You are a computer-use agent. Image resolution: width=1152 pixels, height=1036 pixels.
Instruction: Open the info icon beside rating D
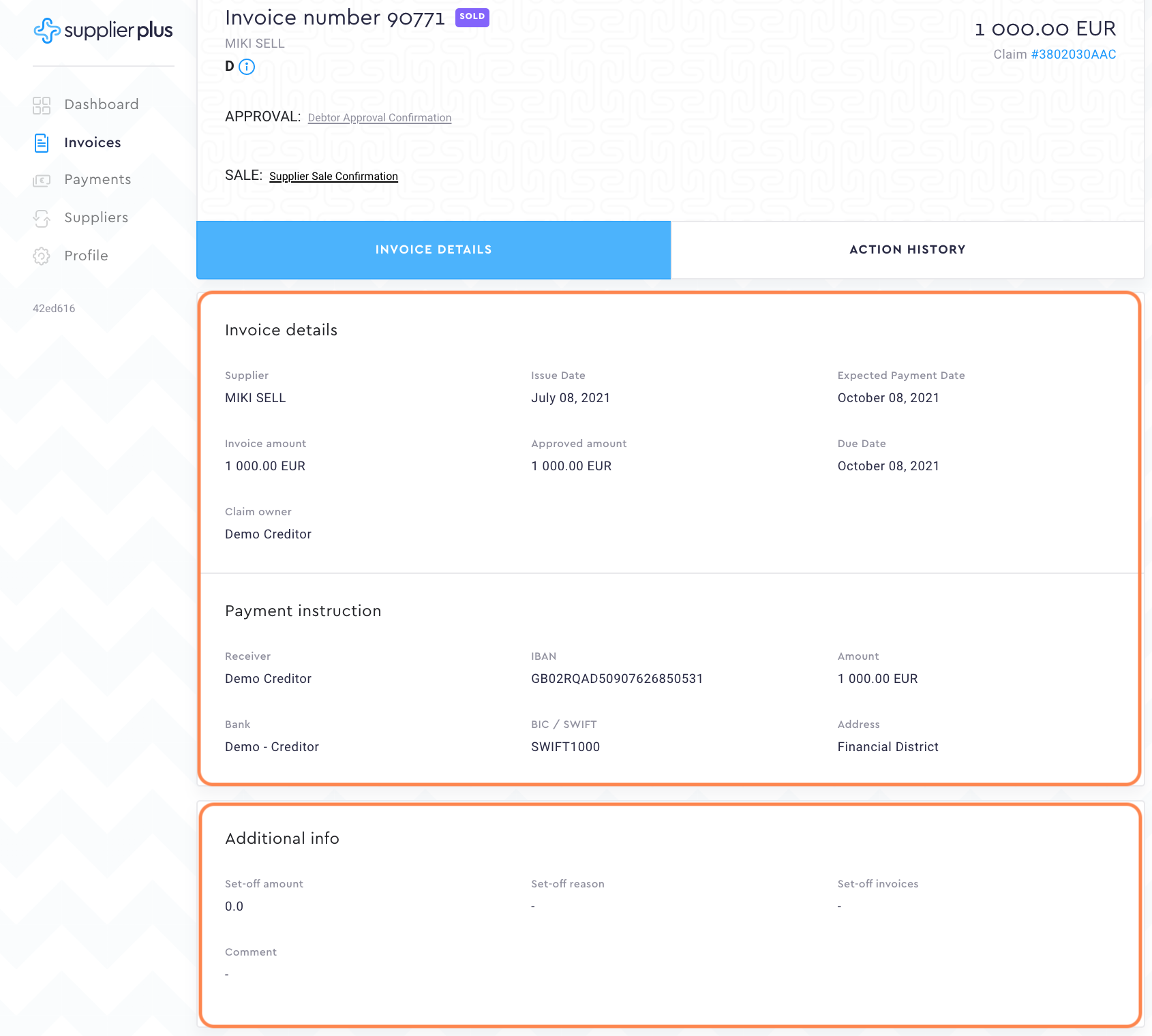[247, 67]
